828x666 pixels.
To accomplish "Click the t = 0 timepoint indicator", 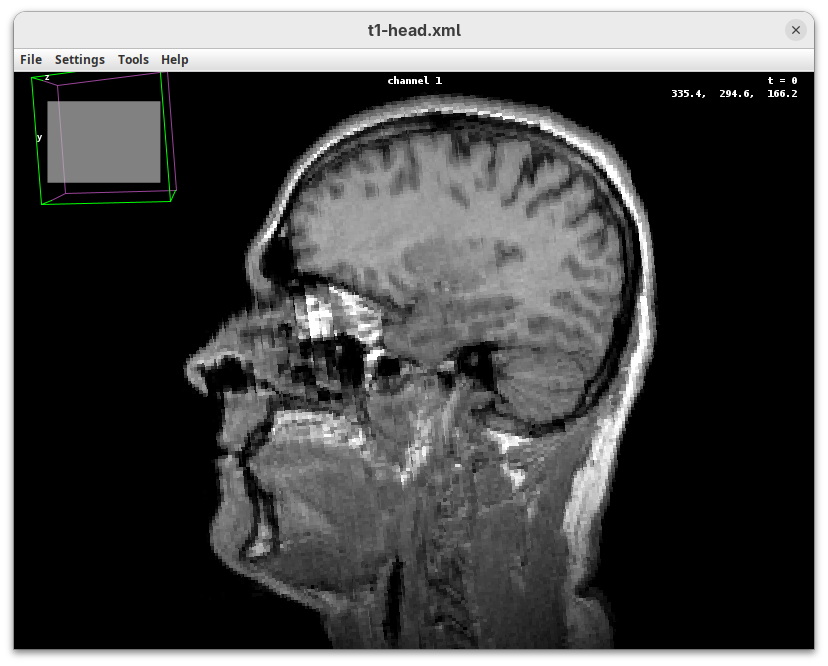I will (782, 80).
